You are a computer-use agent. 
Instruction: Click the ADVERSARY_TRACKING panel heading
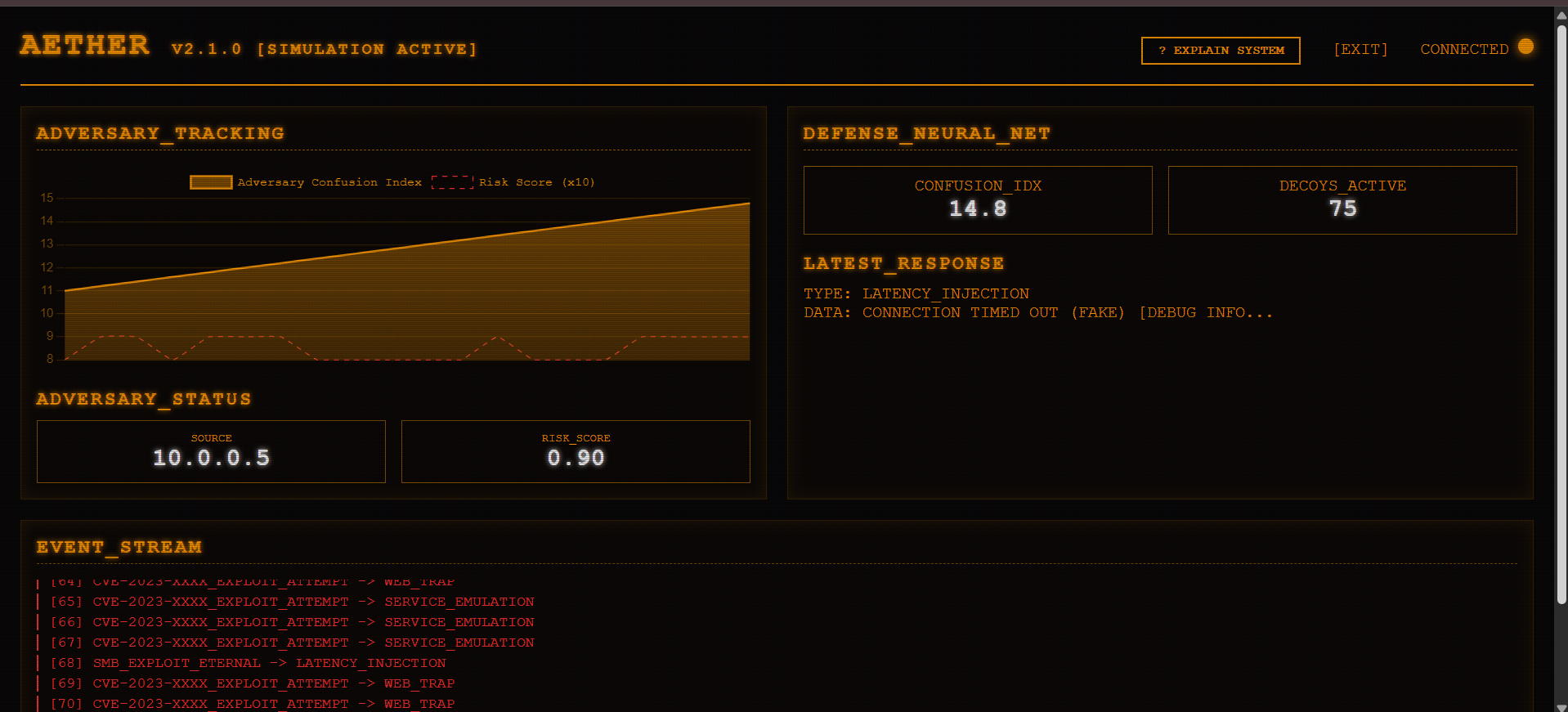click(160, 133)
